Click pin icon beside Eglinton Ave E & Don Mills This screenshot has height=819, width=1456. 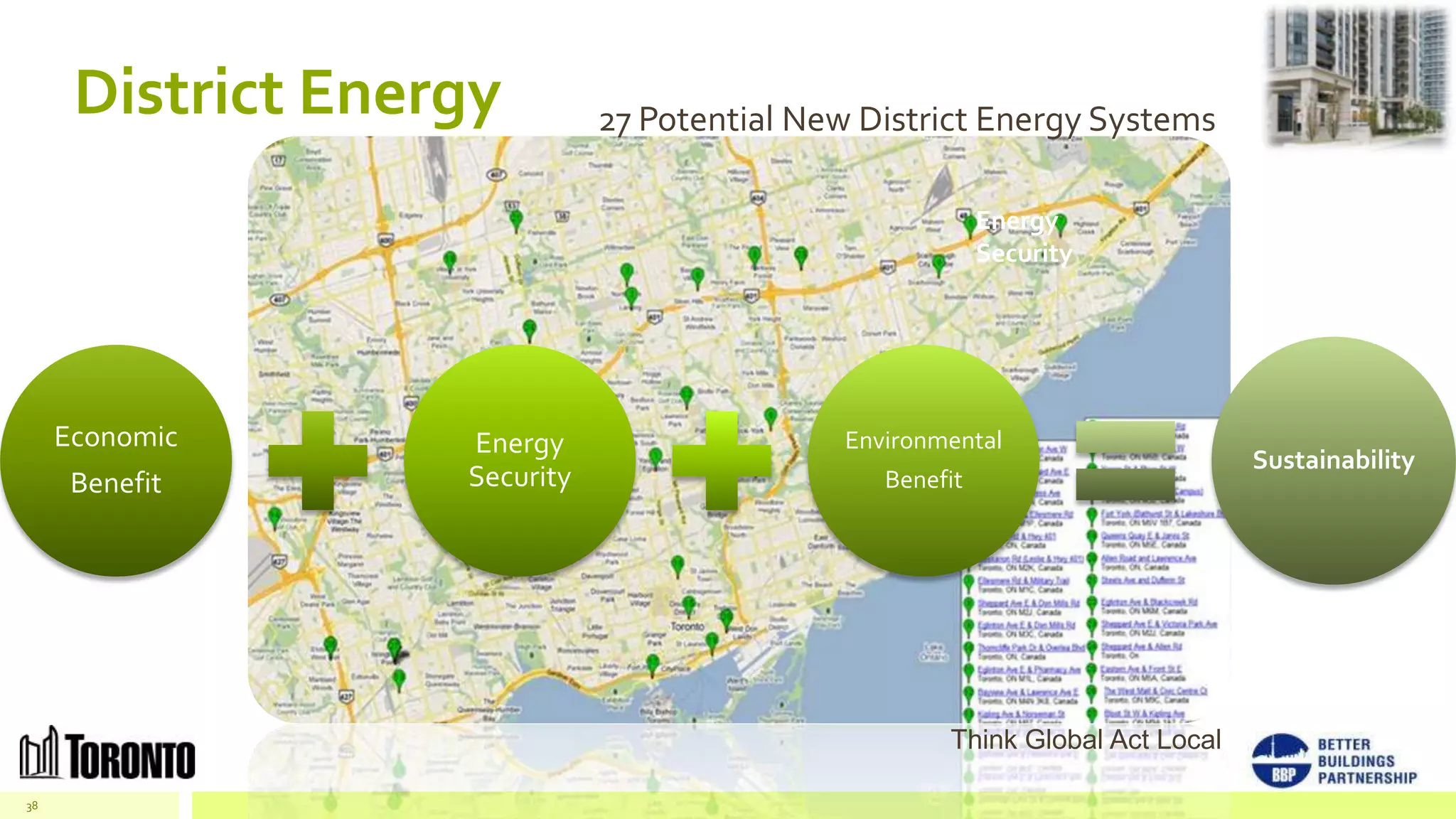pyautogui.click(x=968, y=628)
